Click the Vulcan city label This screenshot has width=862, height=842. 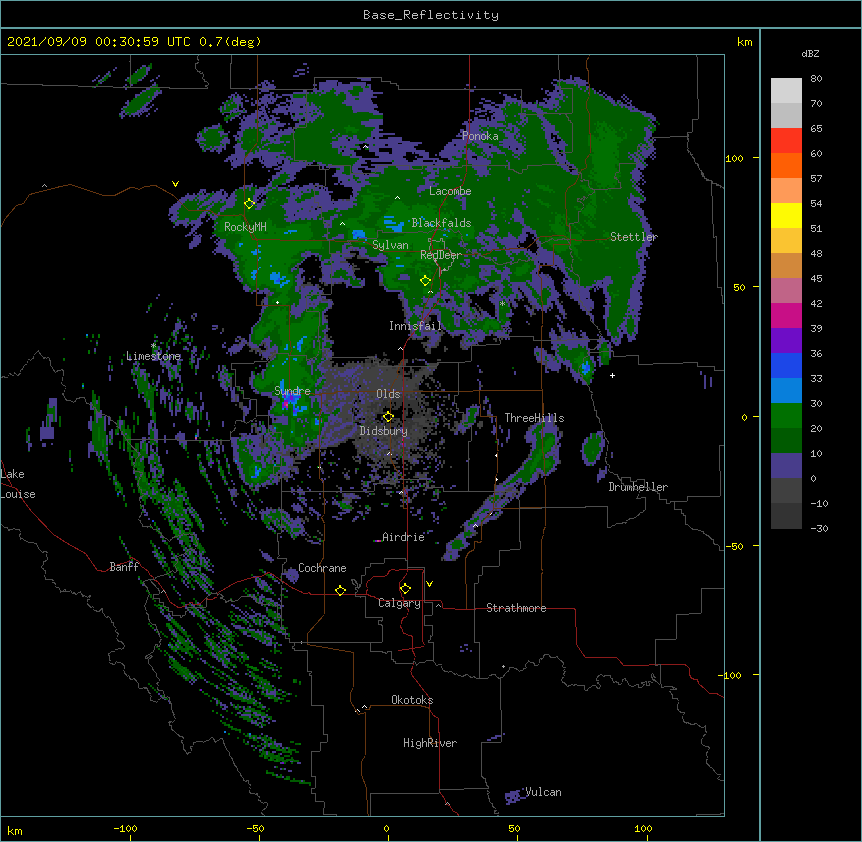click(543, 792)
